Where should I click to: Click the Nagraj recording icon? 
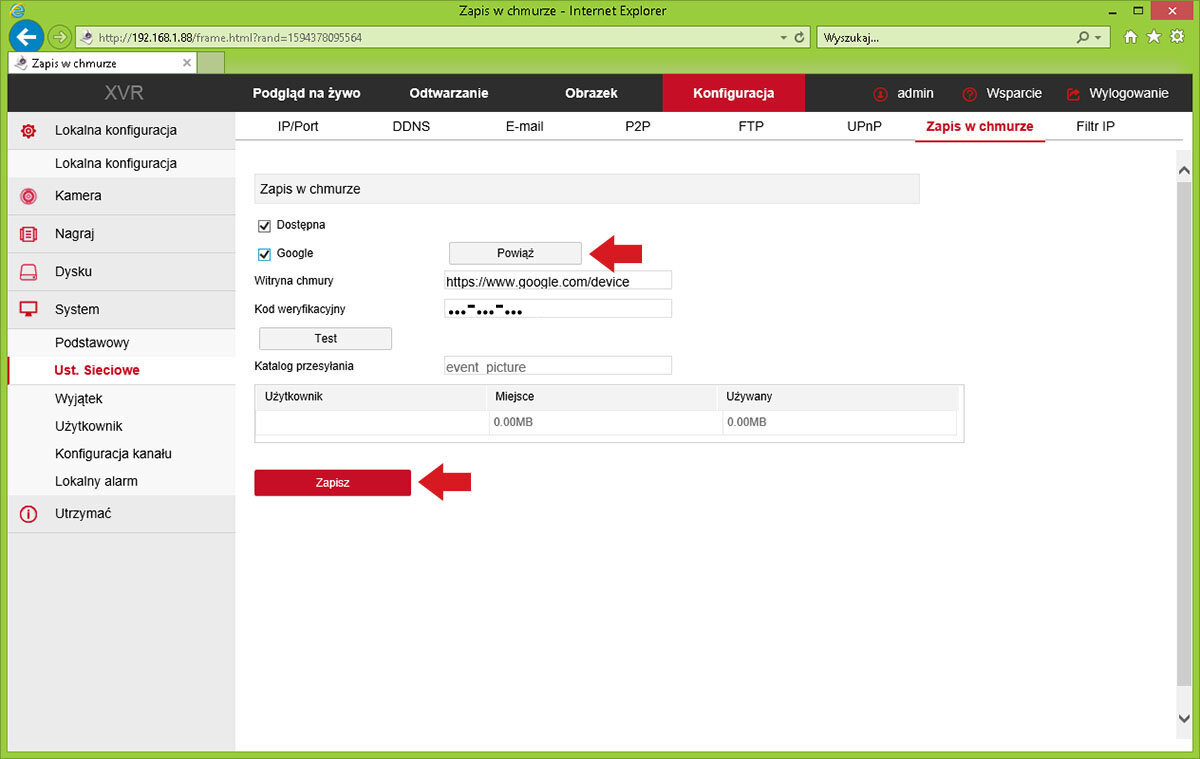29,234
